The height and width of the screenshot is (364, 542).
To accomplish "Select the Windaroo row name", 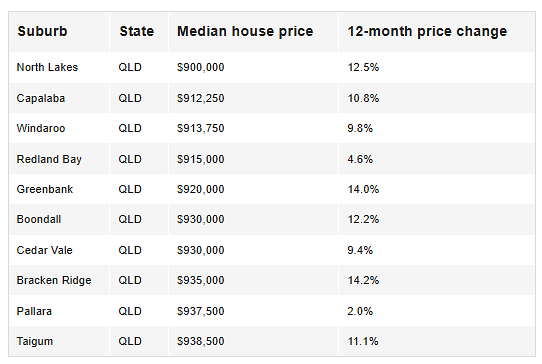I will pos(41,128).
